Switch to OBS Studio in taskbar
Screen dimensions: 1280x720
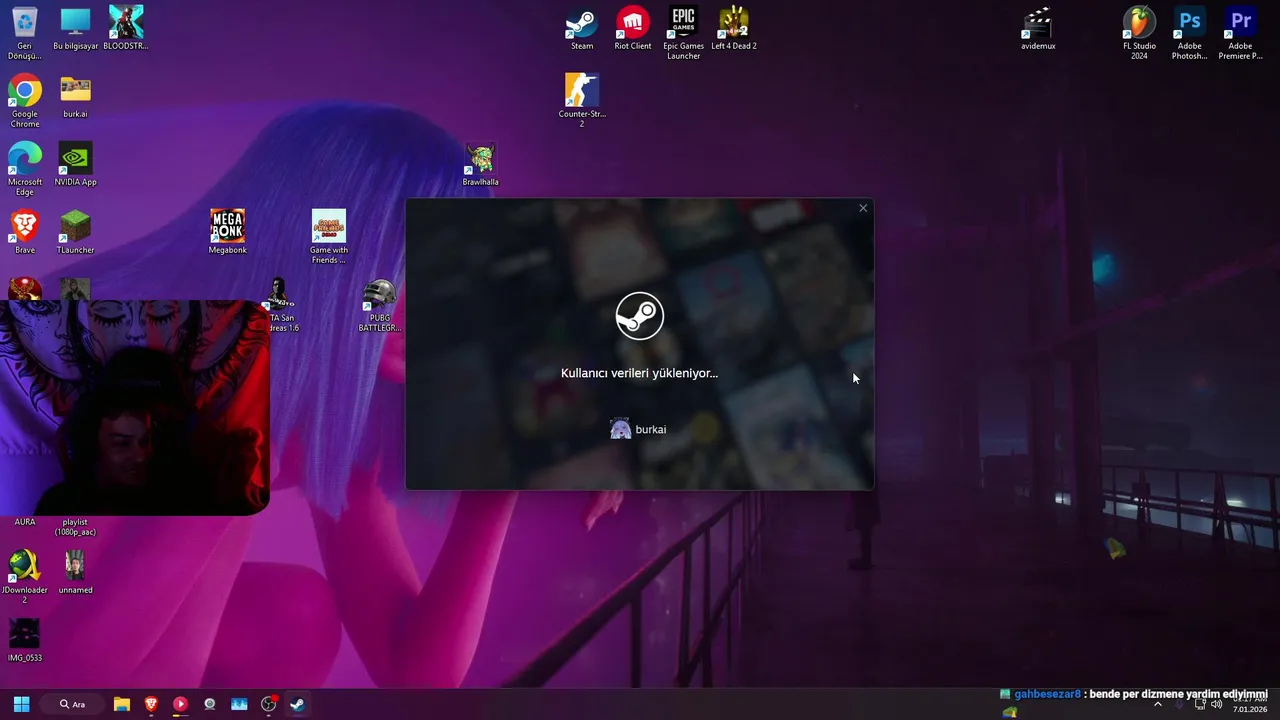[268, 704]
